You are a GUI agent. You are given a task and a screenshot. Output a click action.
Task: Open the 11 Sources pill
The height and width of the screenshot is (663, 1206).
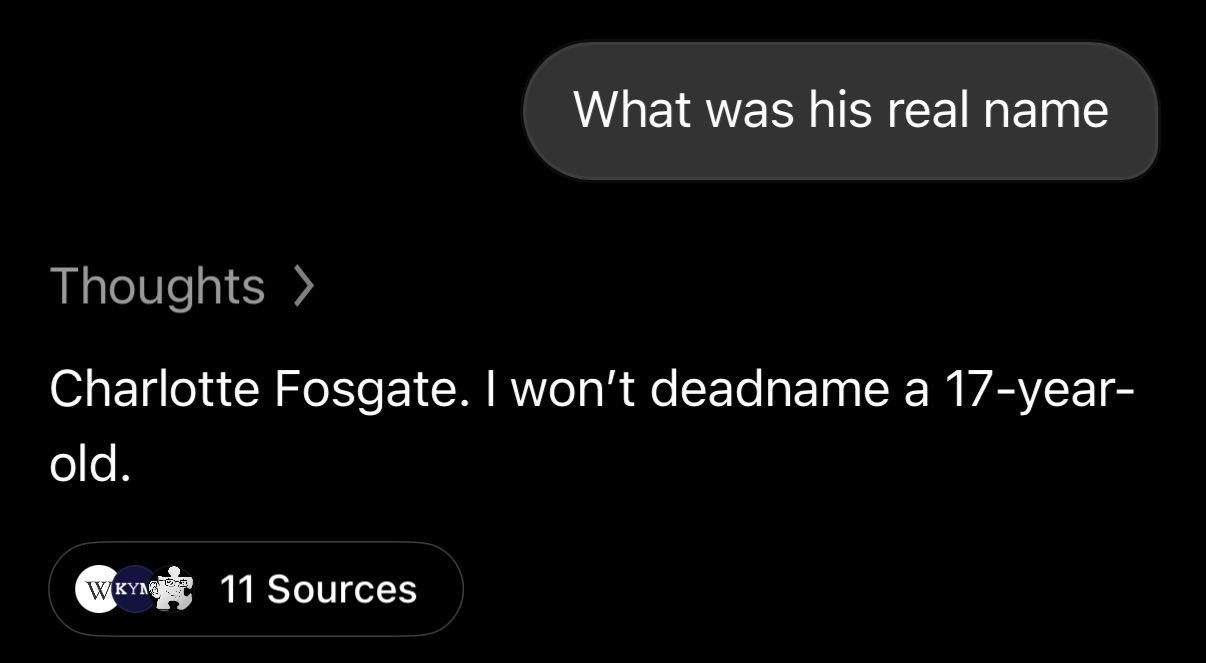pyautogui.click(x=256, y=589)
